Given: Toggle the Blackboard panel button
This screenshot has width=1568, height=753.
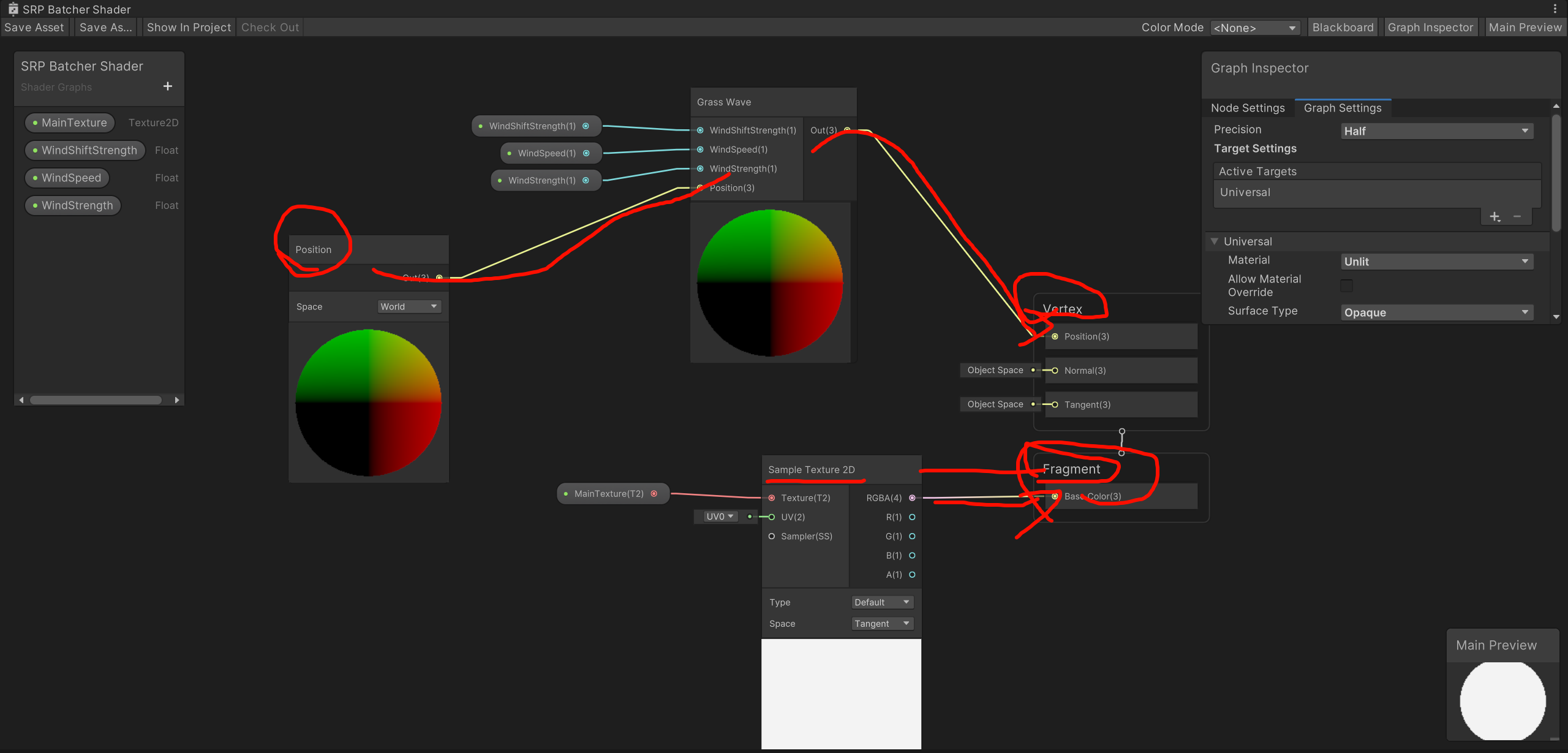Looking at the screenshot, I should pos(1343,28).
